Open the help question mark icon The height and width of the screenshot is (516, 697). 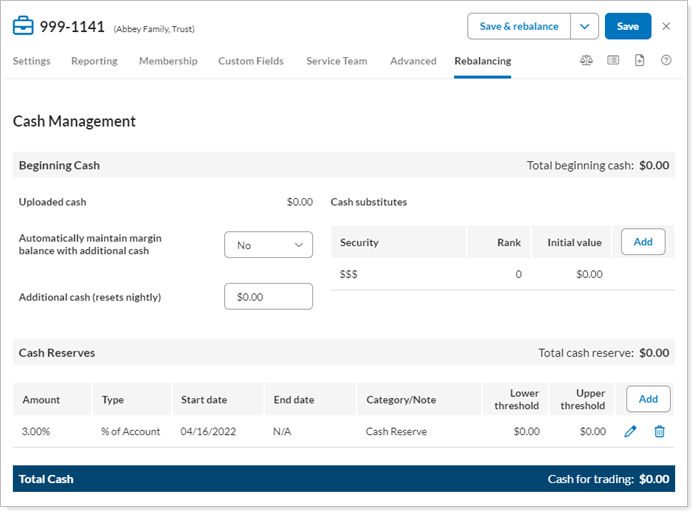(x=666, y=61)
